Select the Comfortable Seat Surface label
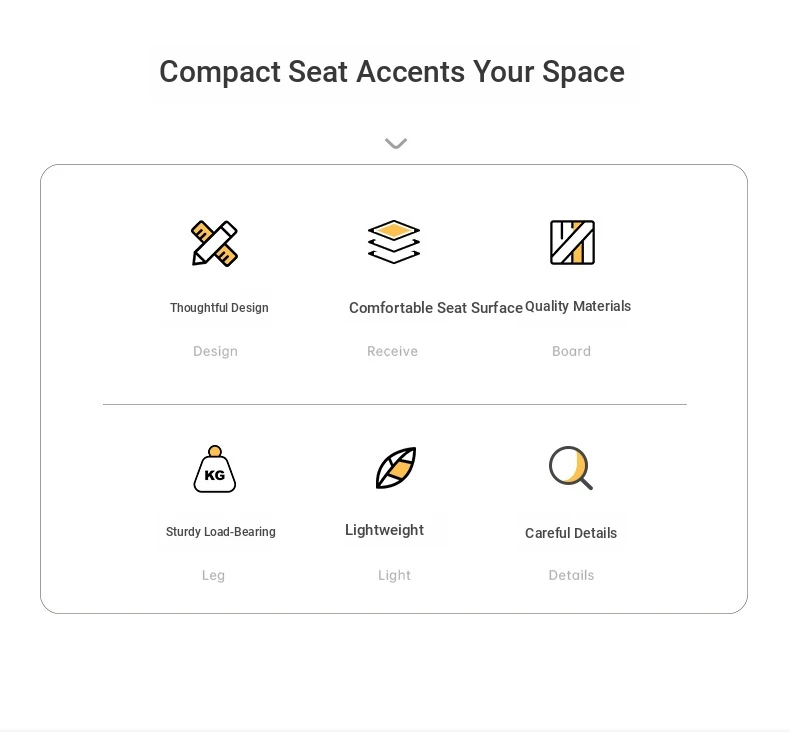 pos(436,308)
